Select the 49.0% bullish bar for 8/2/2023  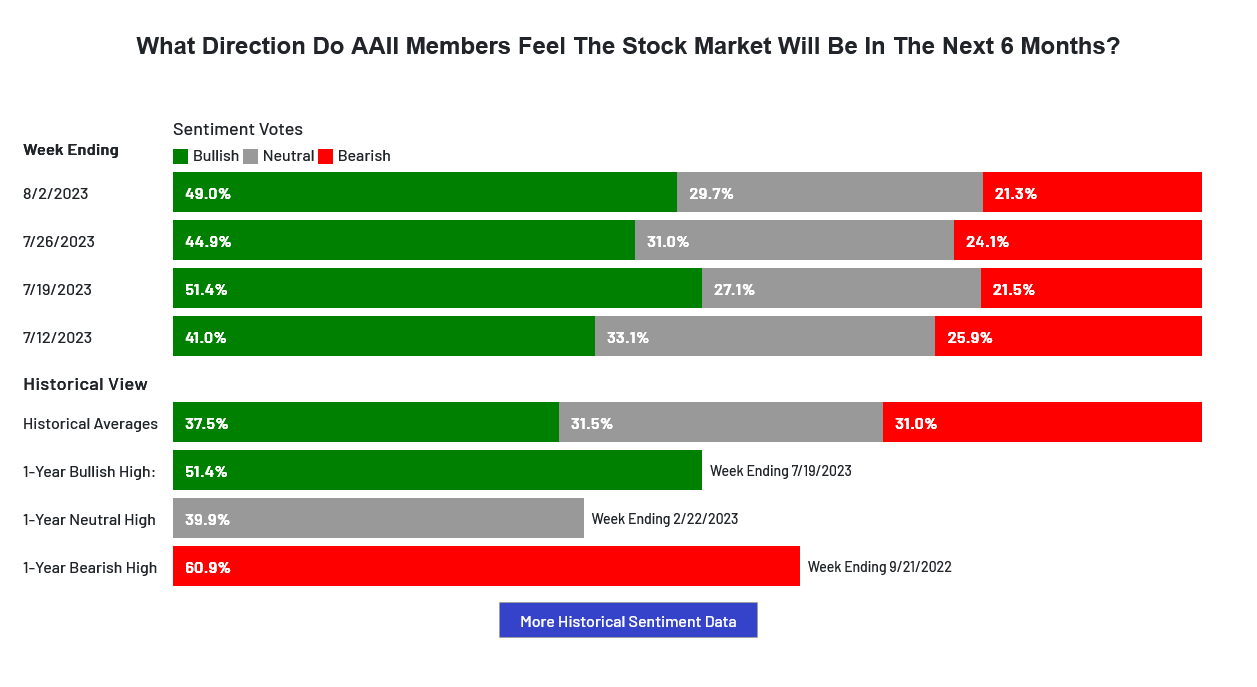point(424,193)
